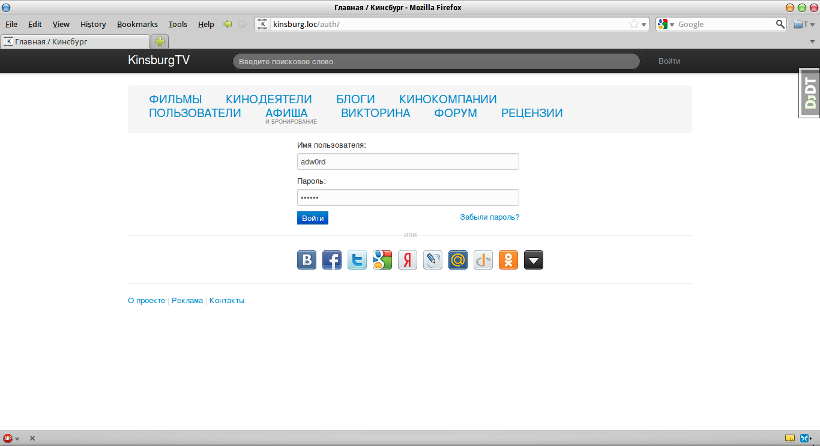Focus the site search word field
Viewport: 820px width, 446px height.
click(435, 61)
